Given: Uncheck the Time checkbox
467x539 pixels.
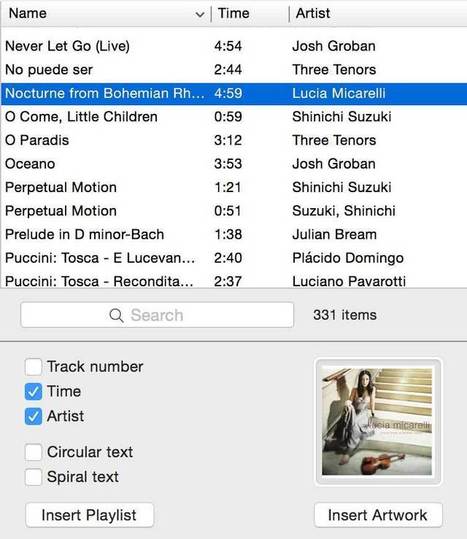Looking at the screenshot, I should click(x=33, y=392).
